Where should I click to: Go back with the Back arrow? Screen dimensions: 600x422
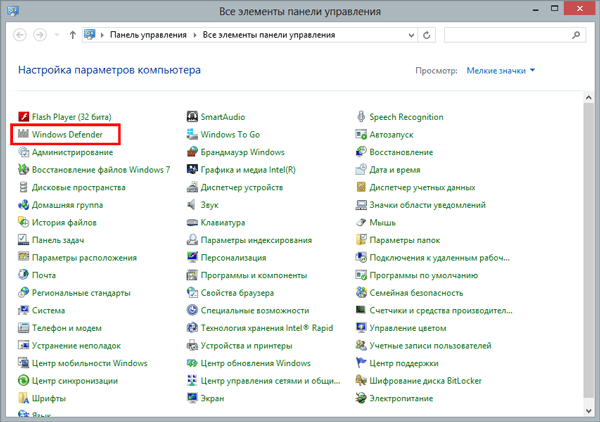[20, 35]
